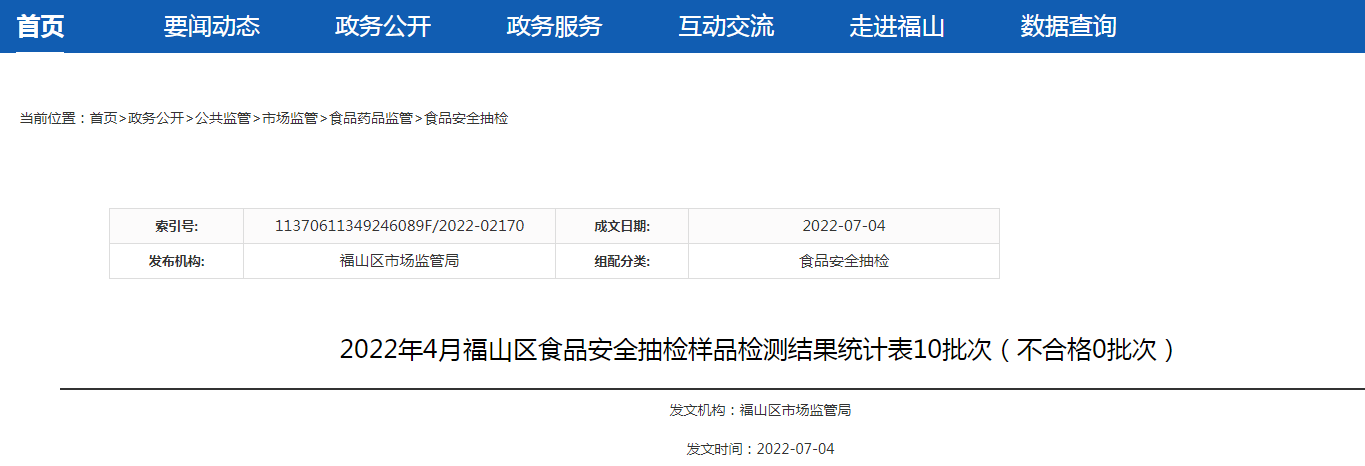The width and height of the screenshot is (1365, 466).
Task: Go to 要闻动态 navigation menu
Action: point(212,27)
